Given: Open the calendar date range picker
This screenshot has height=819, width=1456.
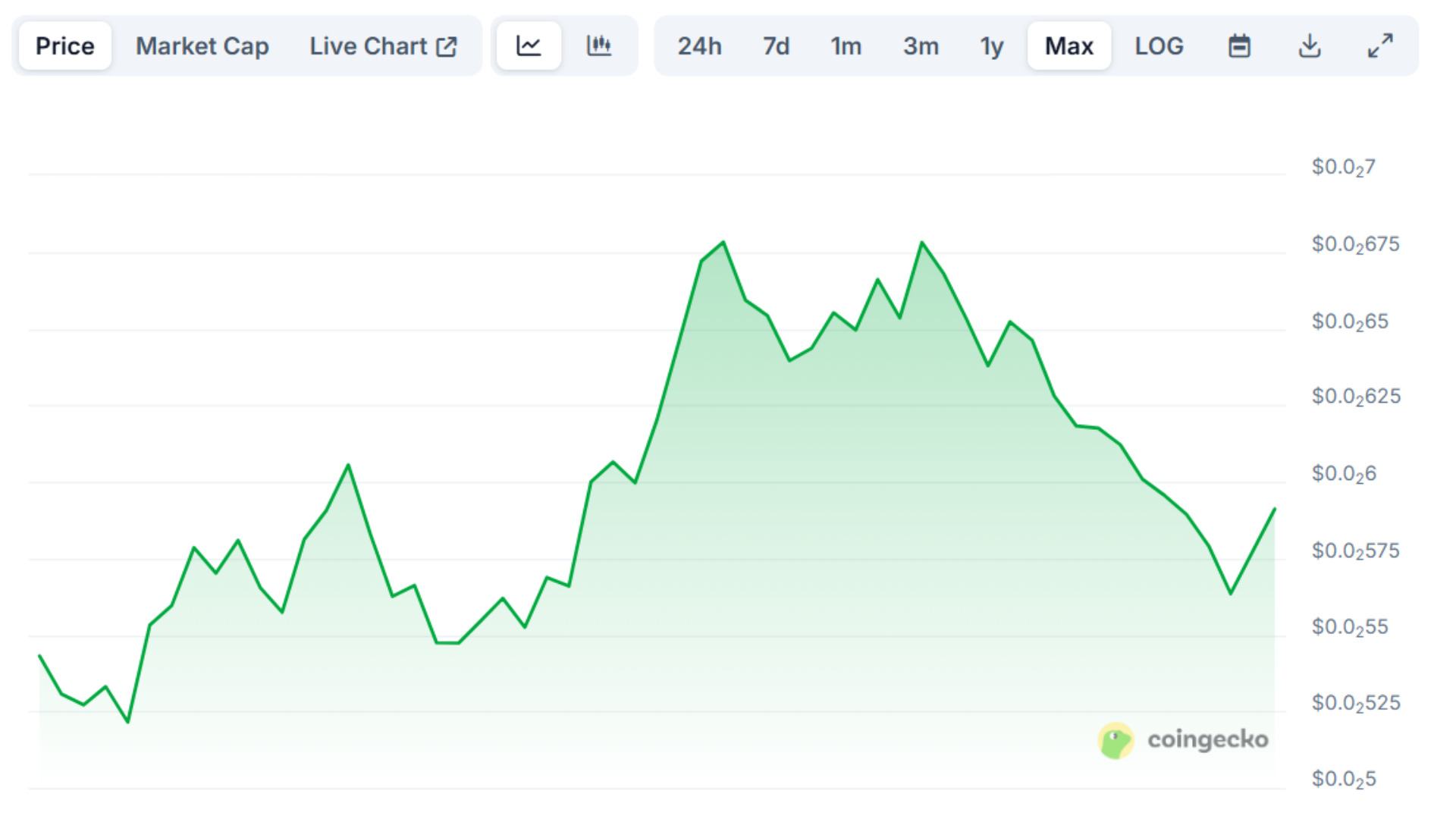Looking at the screenshot, I should point(1239,46).
